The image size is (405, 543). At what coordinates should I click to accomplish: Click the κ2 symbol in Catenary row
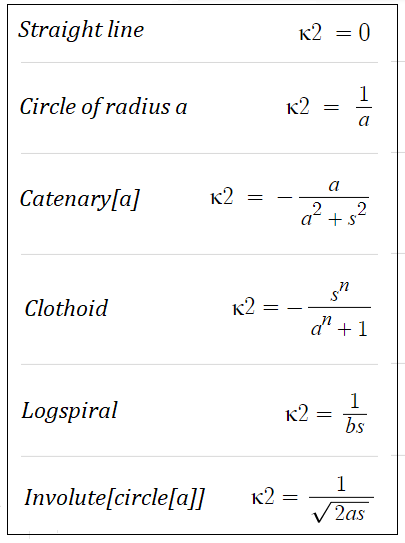pyautogui.click(x=222, y=198)
